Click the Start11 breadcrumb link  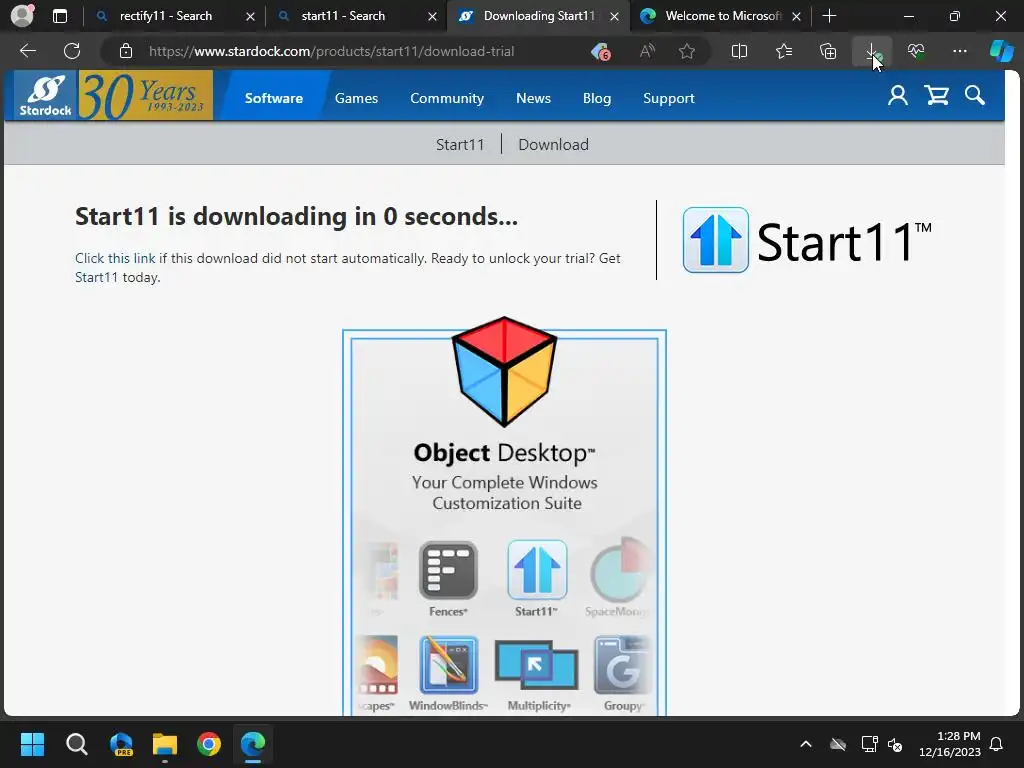coord(460,144)
